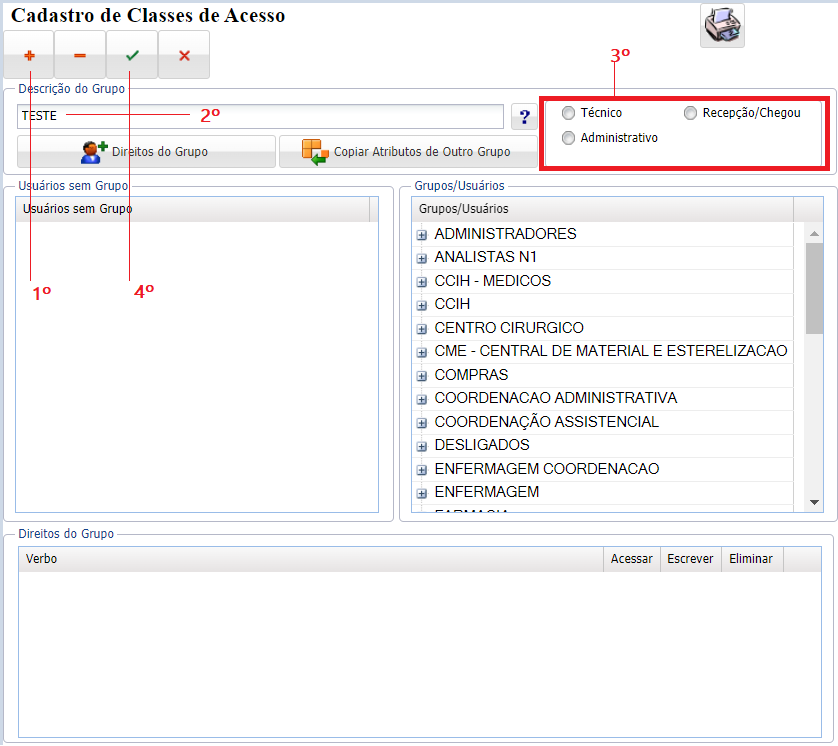Select the Administrativo radio option
This screenshot has height=746, width=838.
[569, 138]
